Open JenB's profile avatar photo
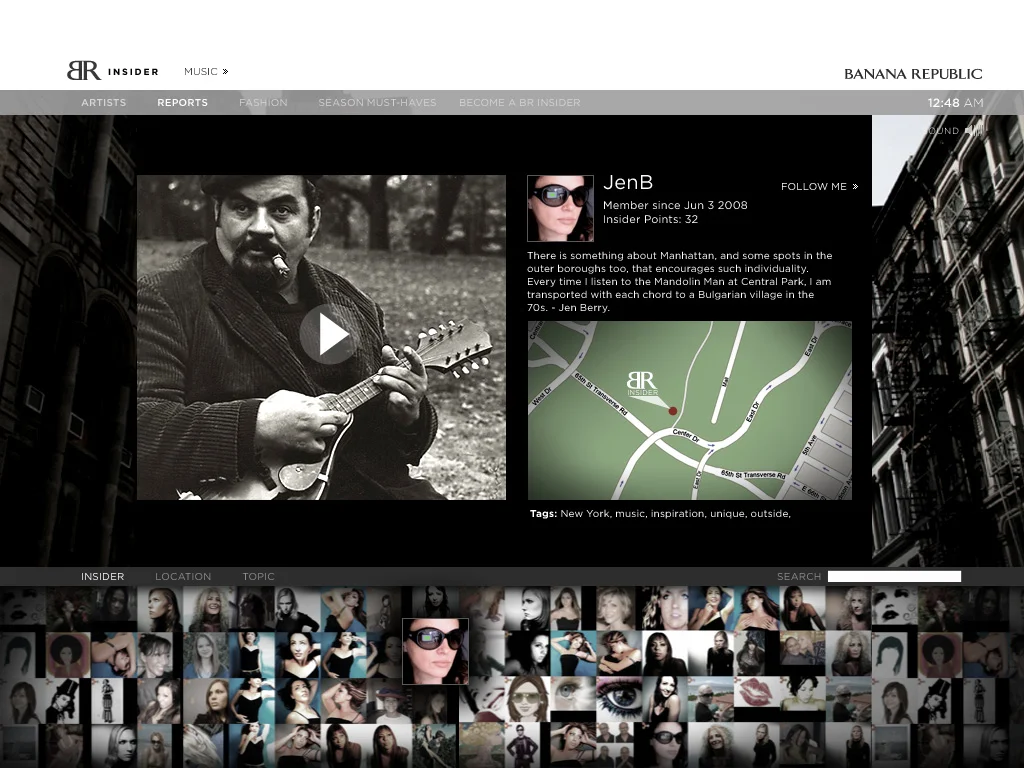Image resolution: width=1024 pixels, height=768 pixels. (560, 208)
